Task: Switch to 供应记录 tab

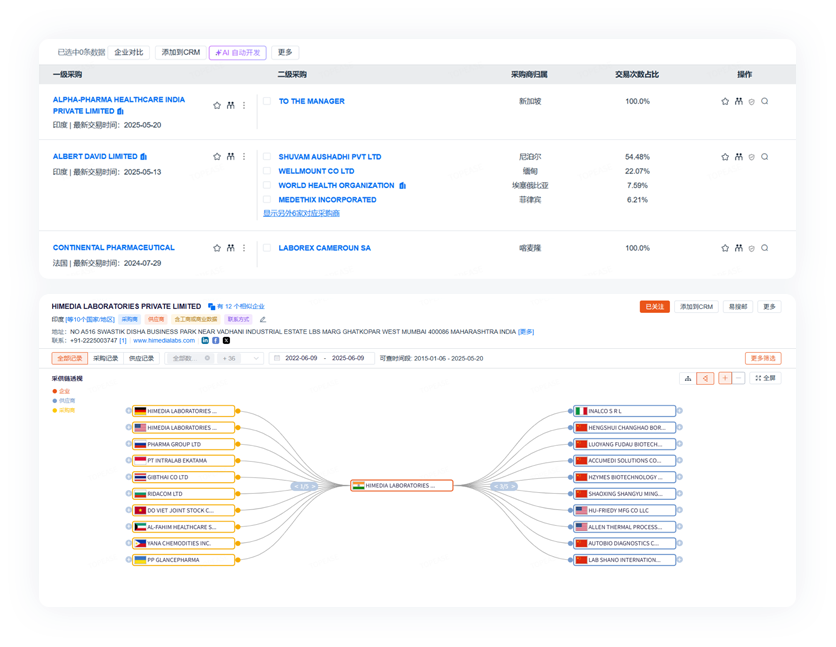Action: pos(141,358)
